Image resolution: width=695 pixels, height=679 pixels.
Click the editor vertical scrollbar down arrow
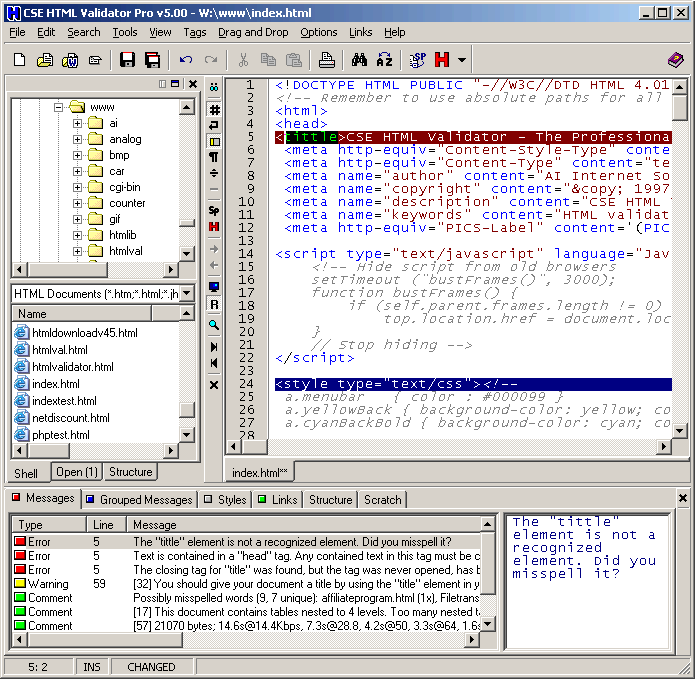coord(679,430)
